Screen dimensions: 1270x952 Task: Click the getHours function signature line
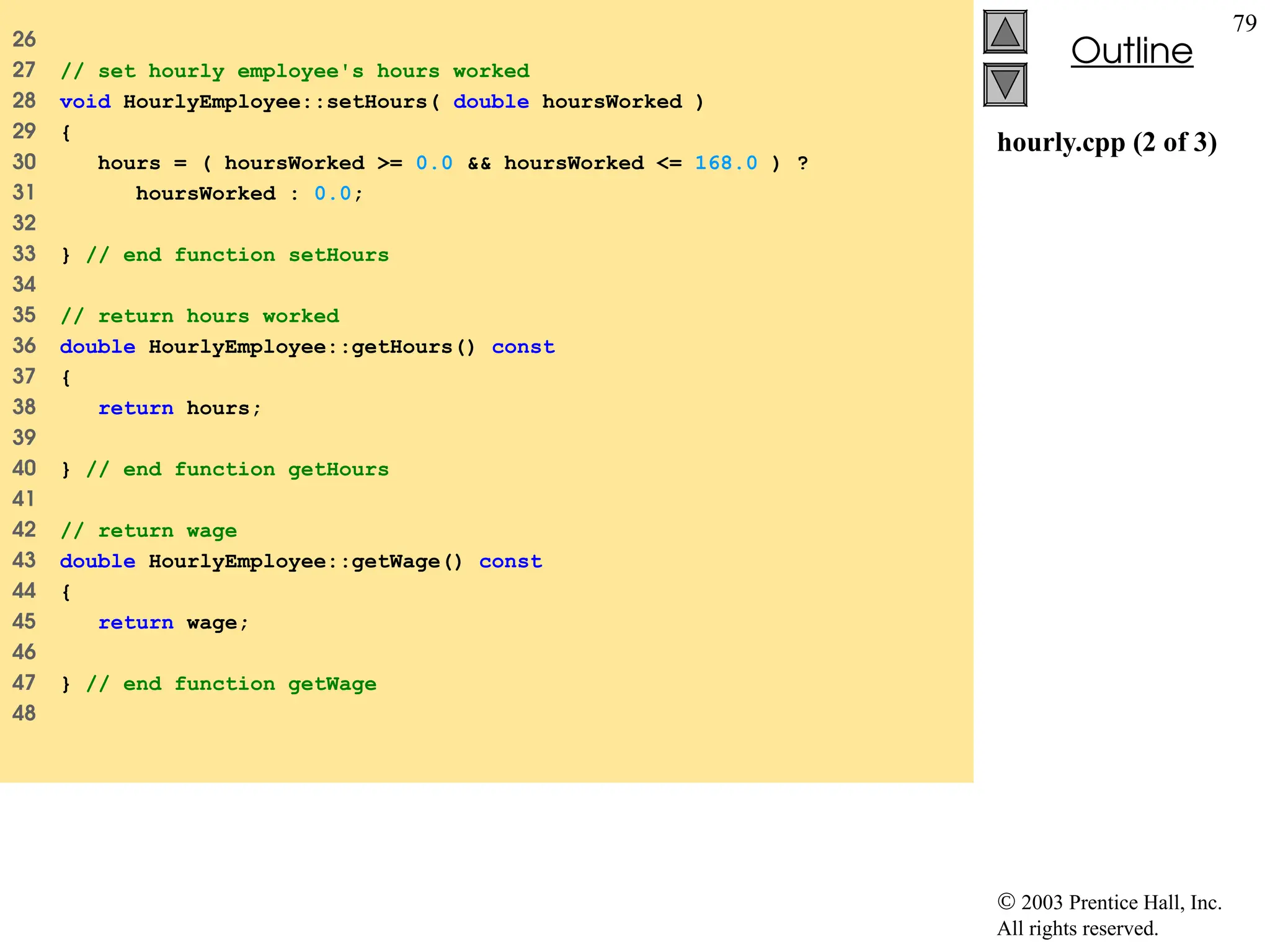pyautogui.click(x=307, y=347)
